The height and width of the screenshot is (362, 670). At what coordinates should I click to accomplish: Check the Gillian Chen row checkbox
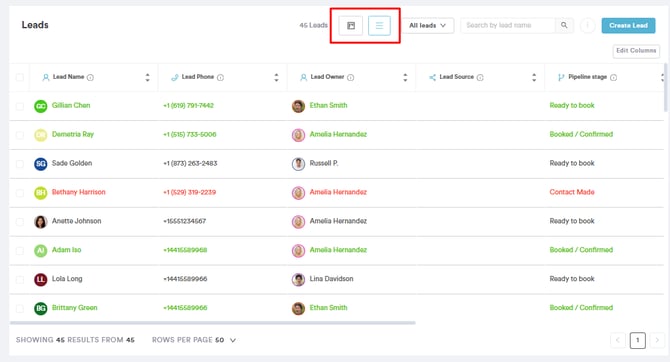20,106
